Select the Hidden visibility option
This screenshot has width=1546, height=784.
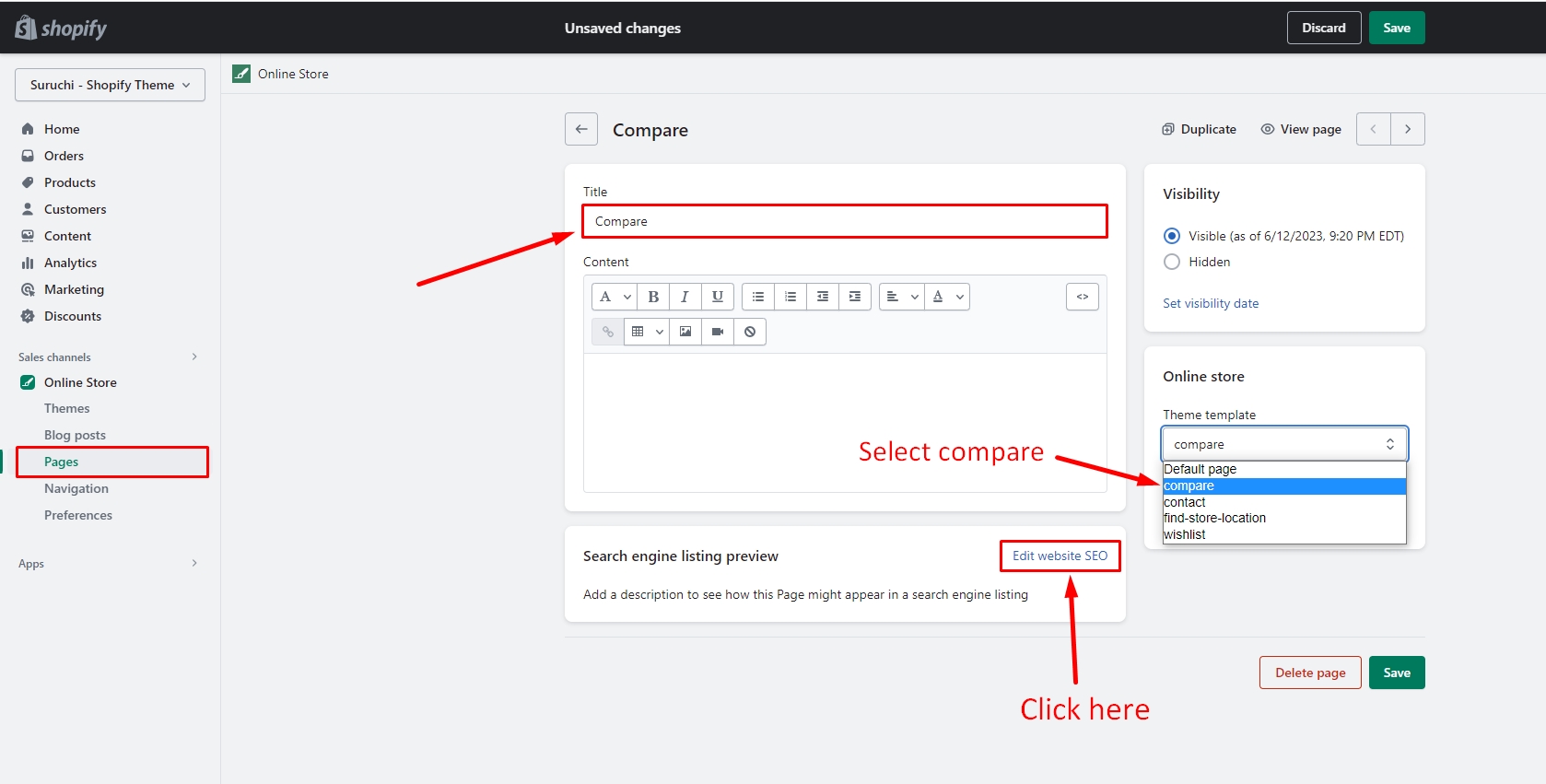coord(1172,262)
